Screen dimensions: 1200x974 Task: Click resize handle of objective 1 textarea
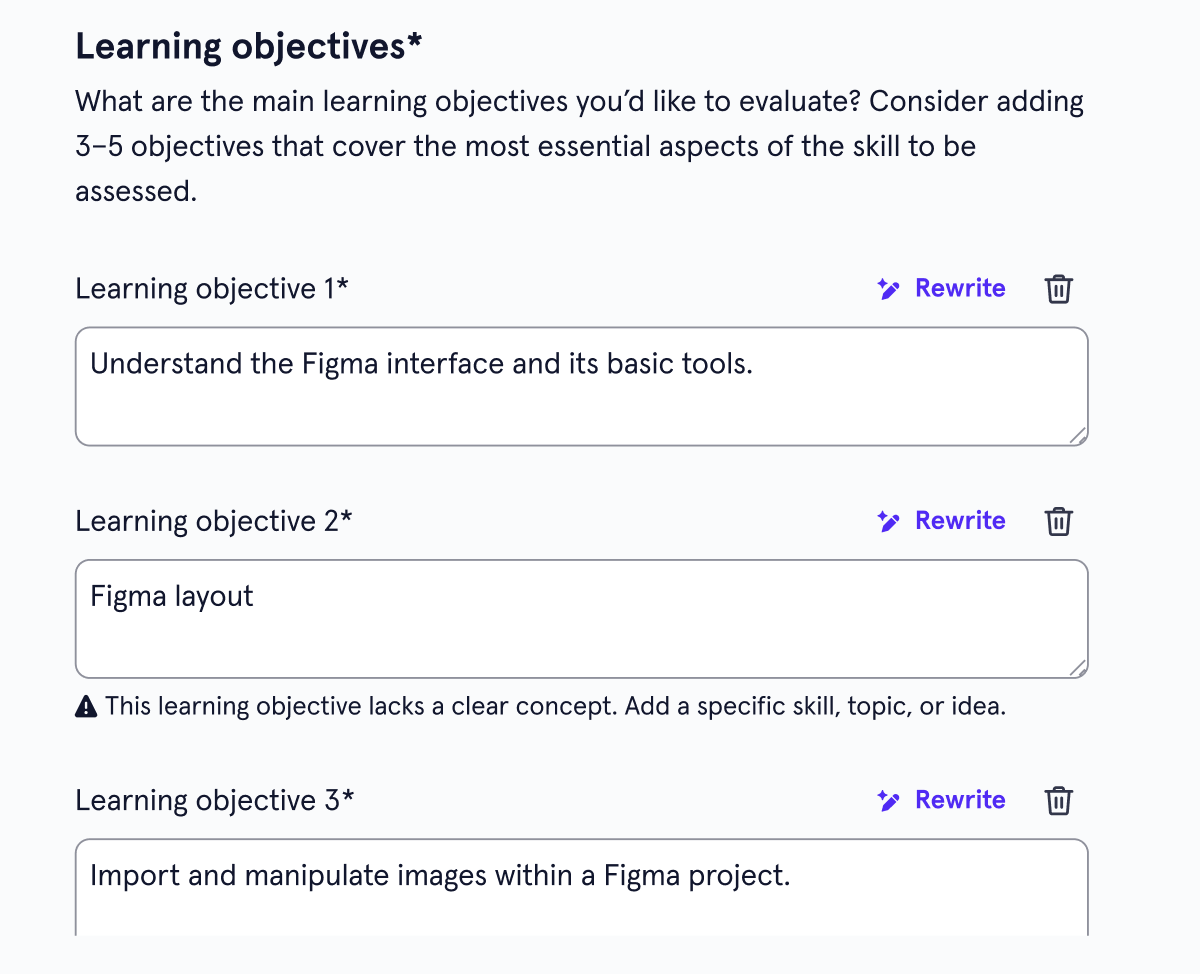1076,434
